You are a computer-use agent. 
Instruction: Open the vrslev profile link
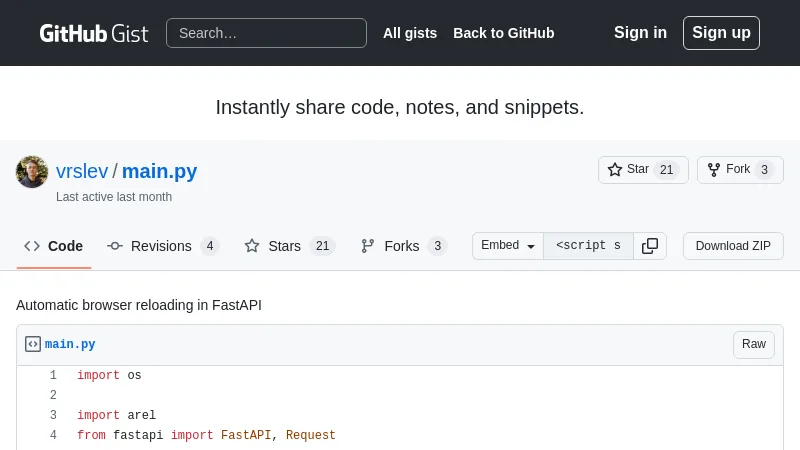pyautogui.click(x=82, y=171)
